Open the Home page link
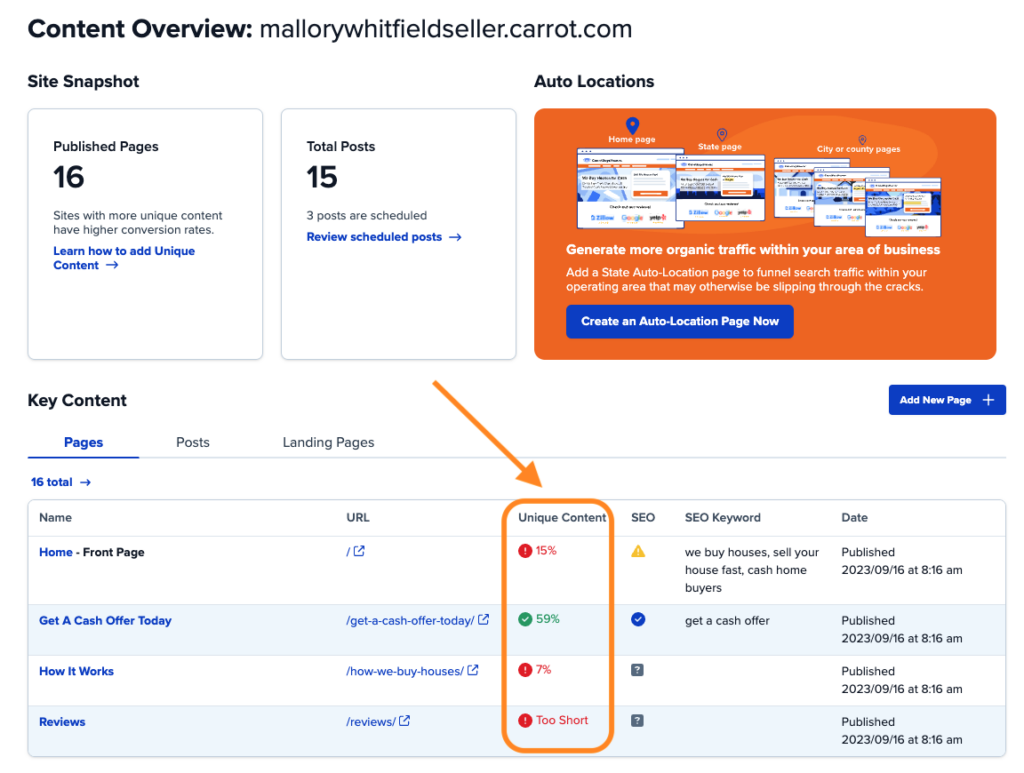The height and width of the screenshot is (773, 1024). click(x=56, y=552)
